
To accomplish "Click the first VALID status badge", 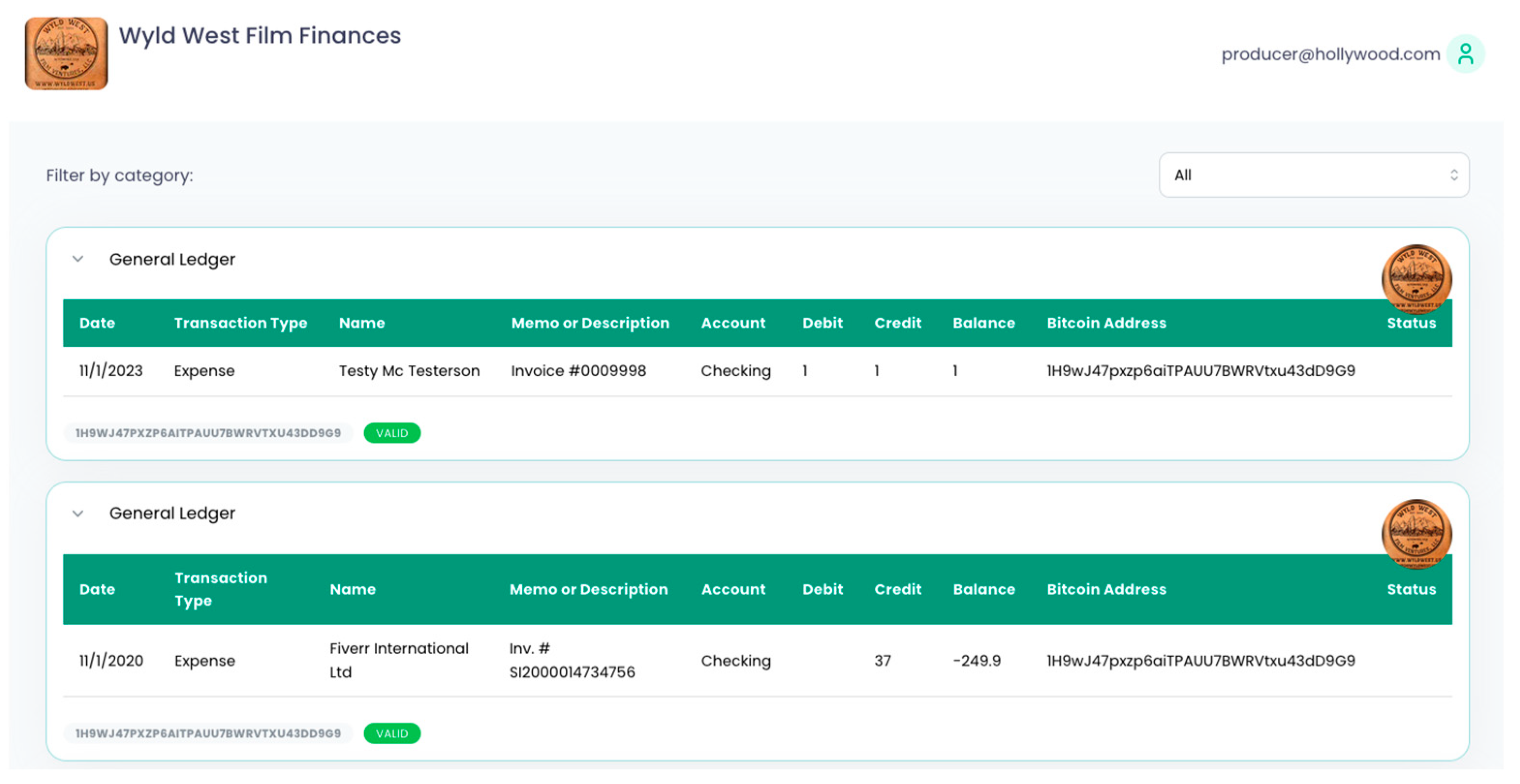I will 392,433.
